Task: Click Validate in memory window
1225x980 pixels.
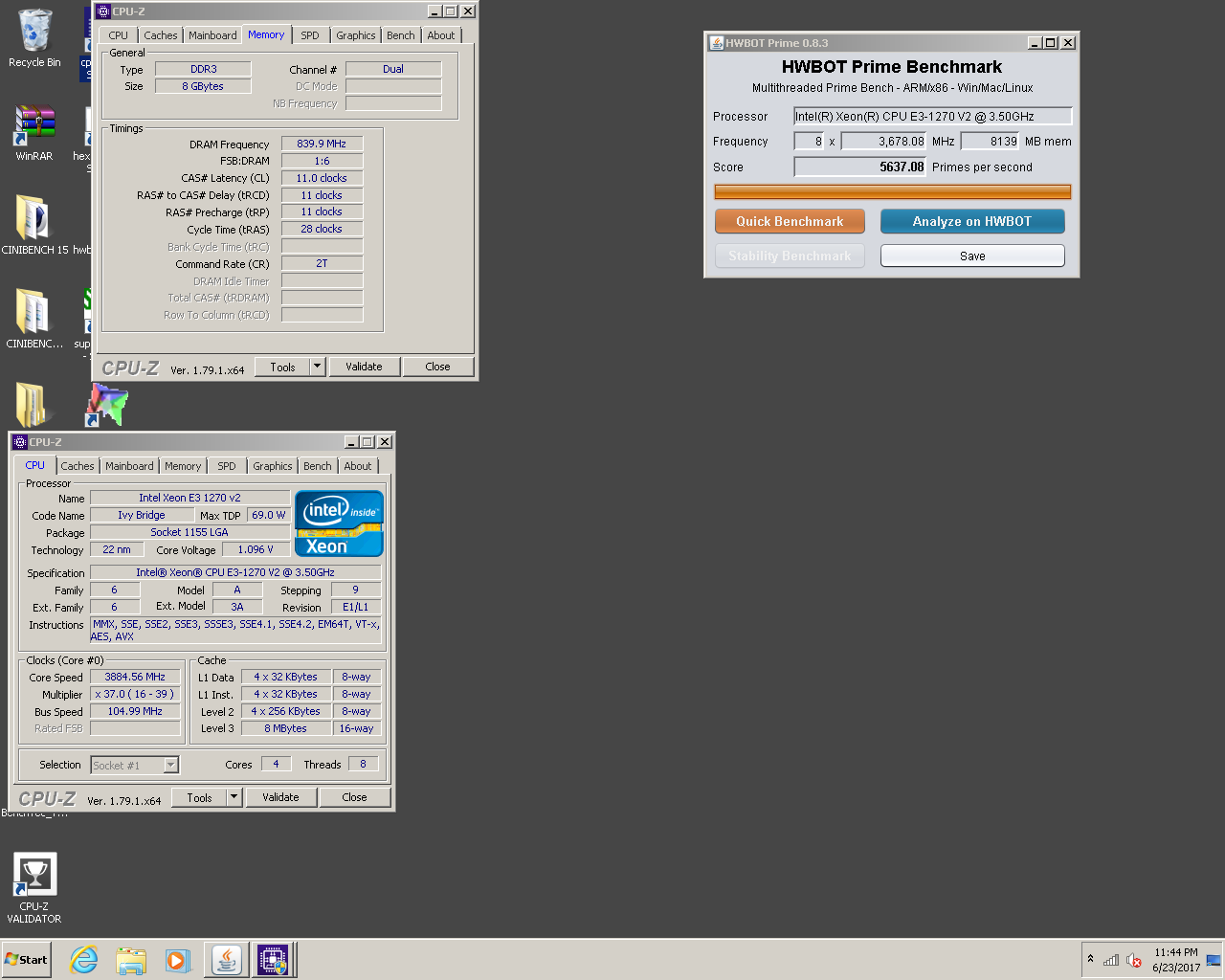Action: [x=364, y=367]
